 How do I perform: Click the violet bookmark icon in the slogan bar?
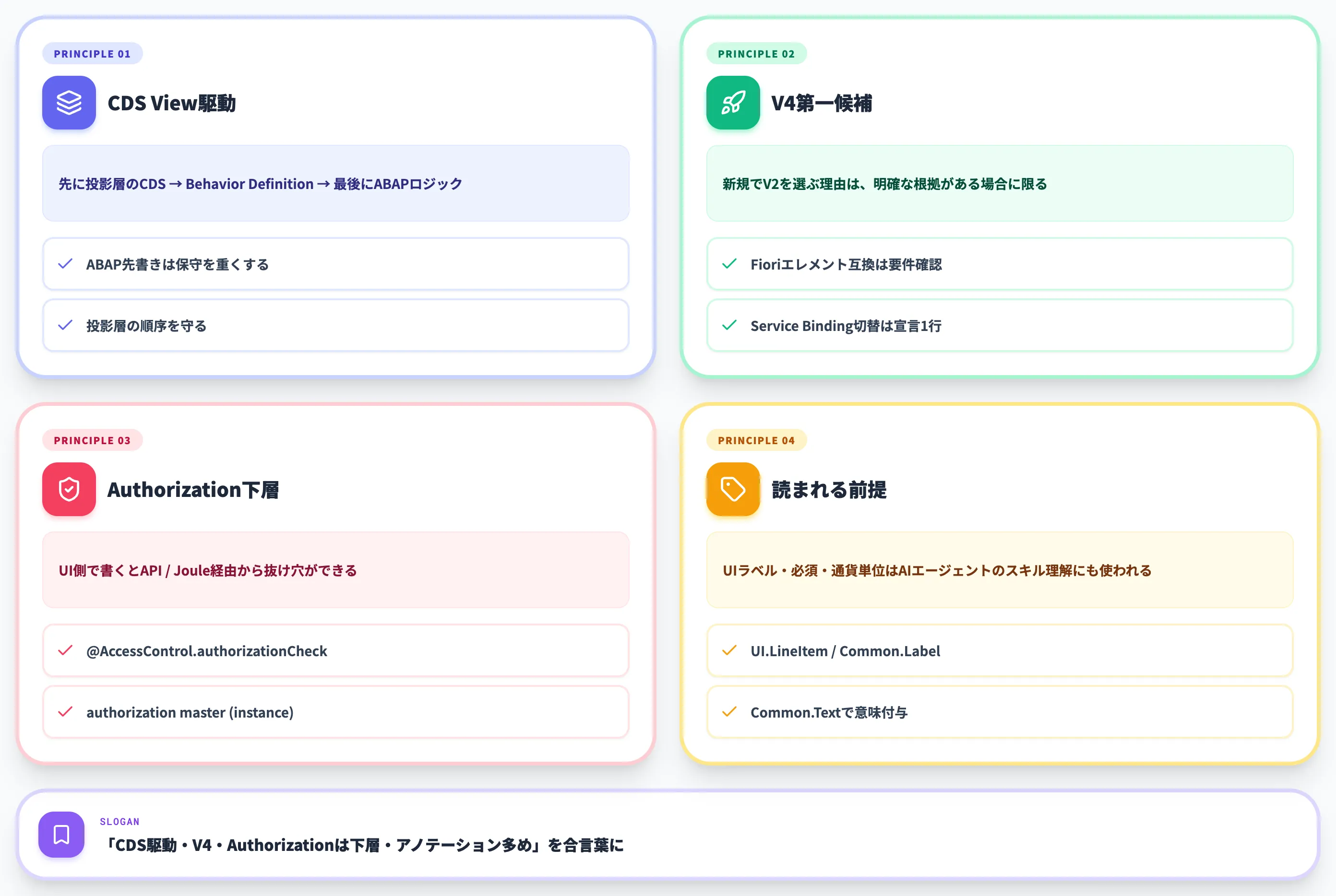(x=61, y=834)
